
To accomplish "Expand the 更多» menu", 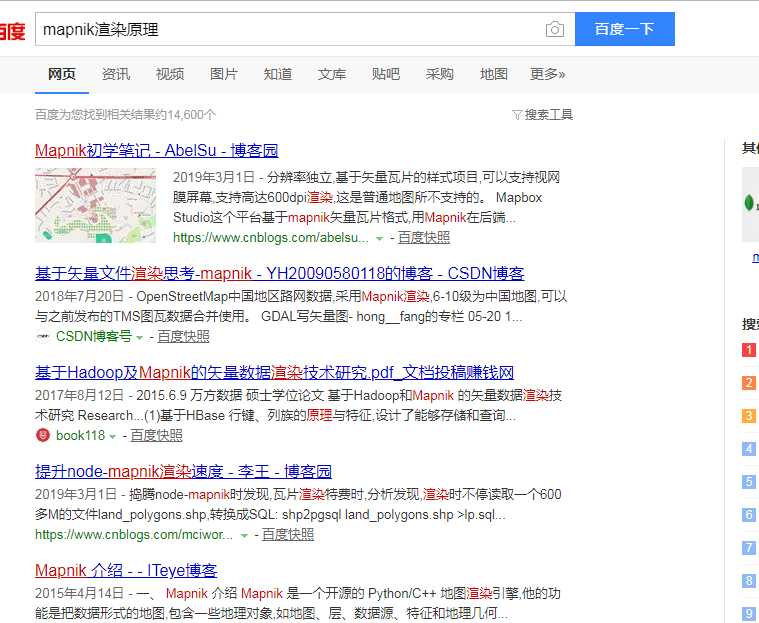I will pos(547,74).
